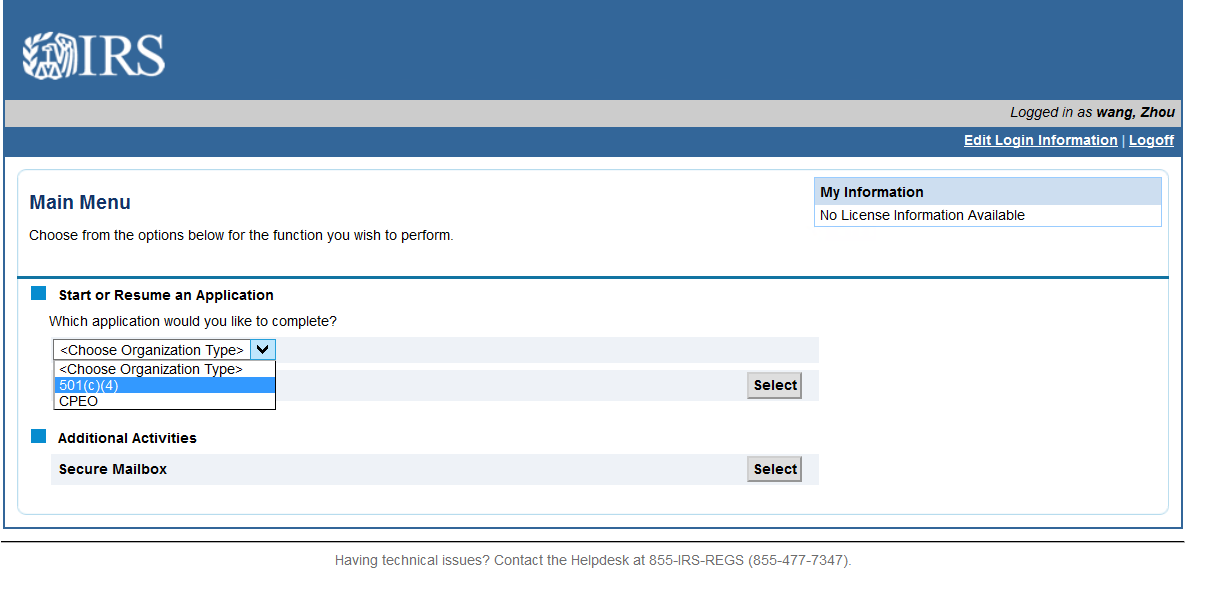The height and width of the screenshot is (606, 1229).
Task: Click the Helpdesk contact text in footer
Action: click(x=592, y=560)
